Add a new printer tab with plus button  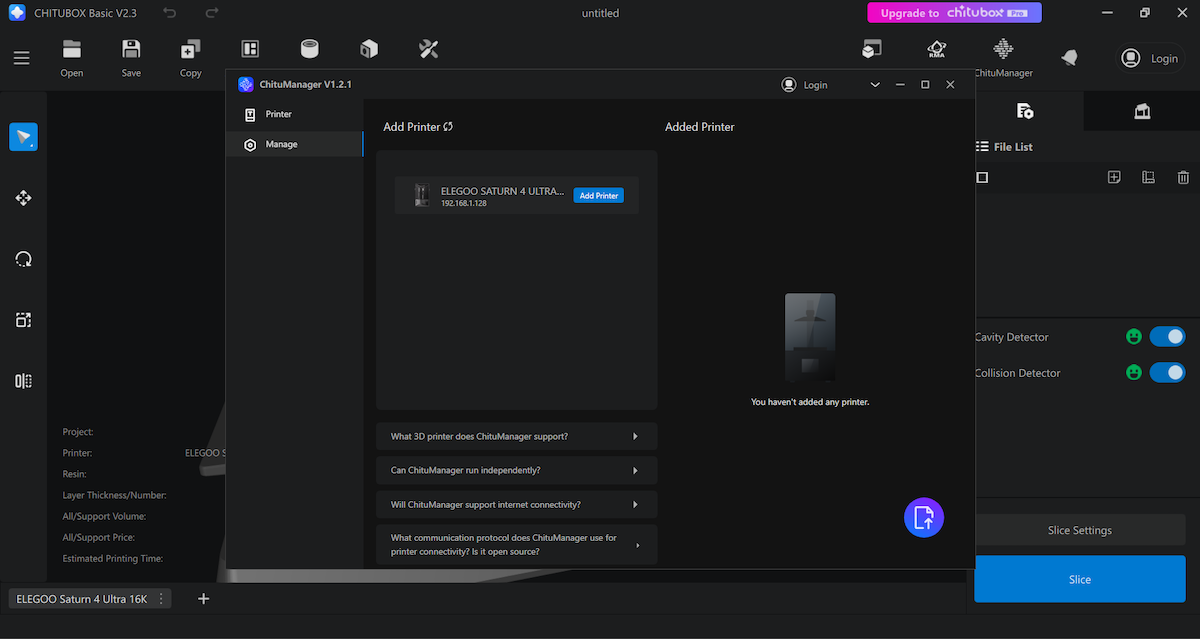tap(204, 599)
